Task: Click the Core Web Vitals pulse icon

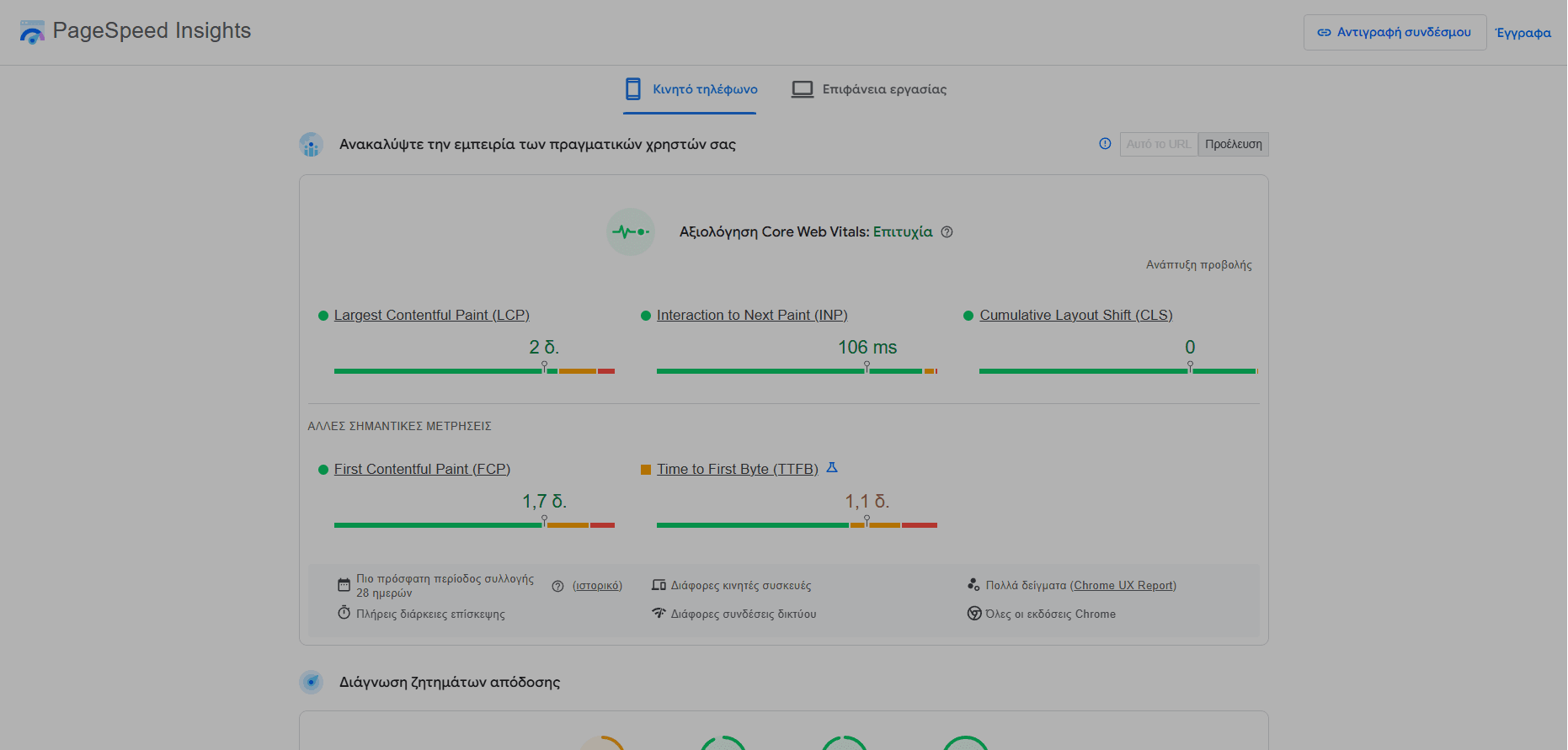Action: click(631, 231)
